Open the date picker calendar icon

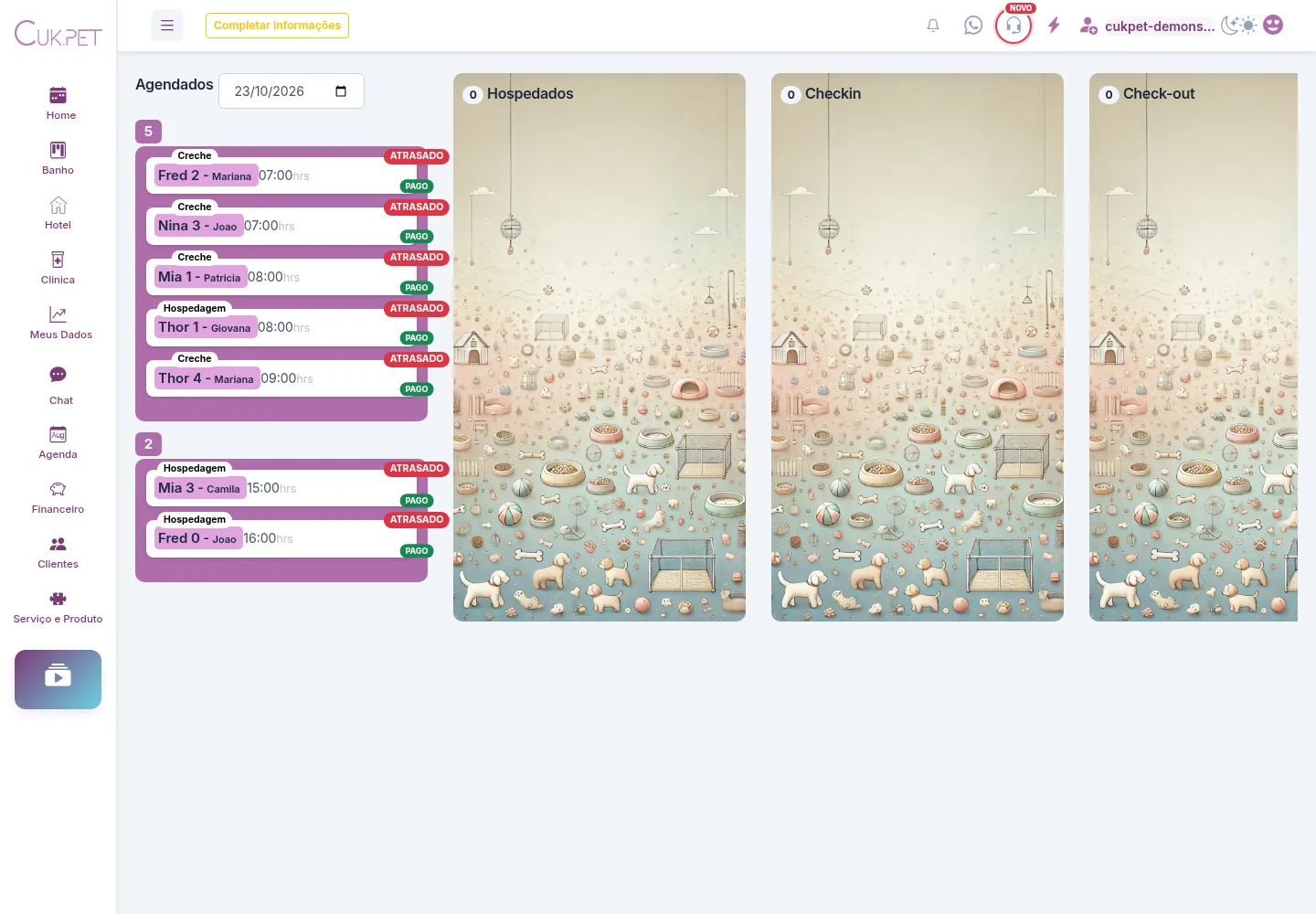pos(341,91)
